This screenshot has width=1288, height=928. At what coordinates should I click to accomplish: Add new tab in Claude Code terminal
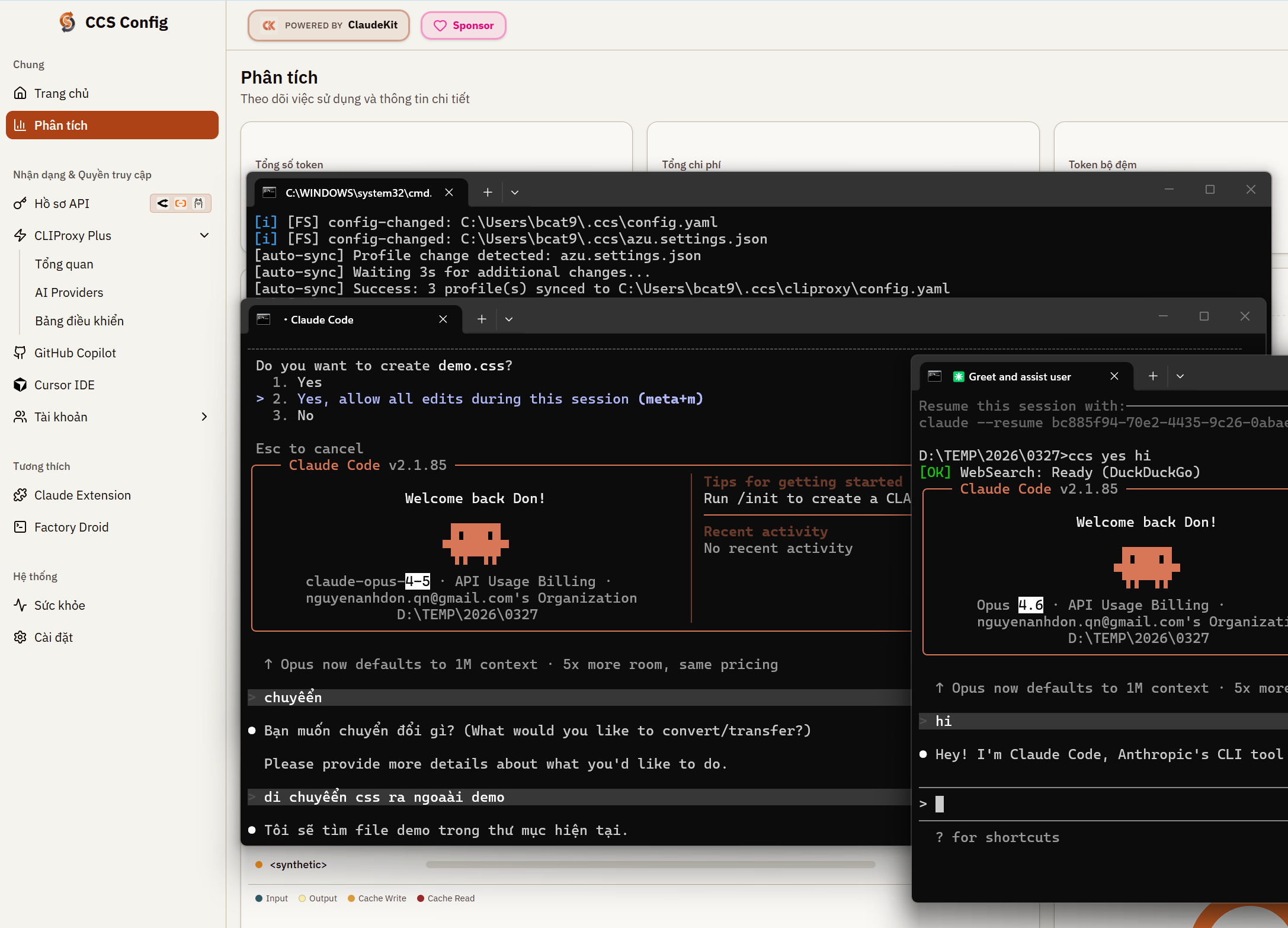click(x=482, y=319)
